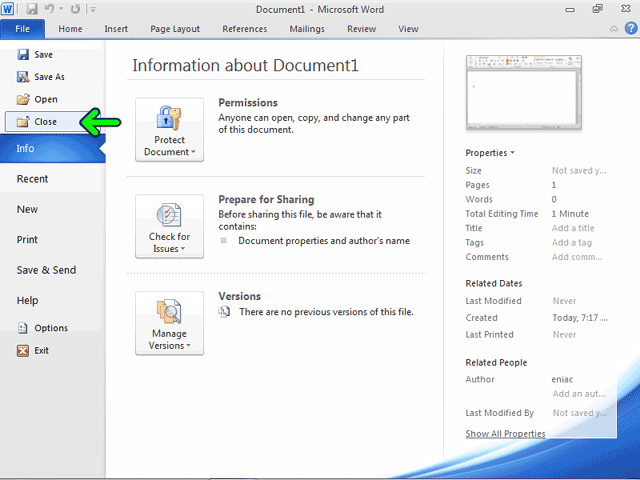
Task: Click the document preview thumbnail
Action: [524, 93]
